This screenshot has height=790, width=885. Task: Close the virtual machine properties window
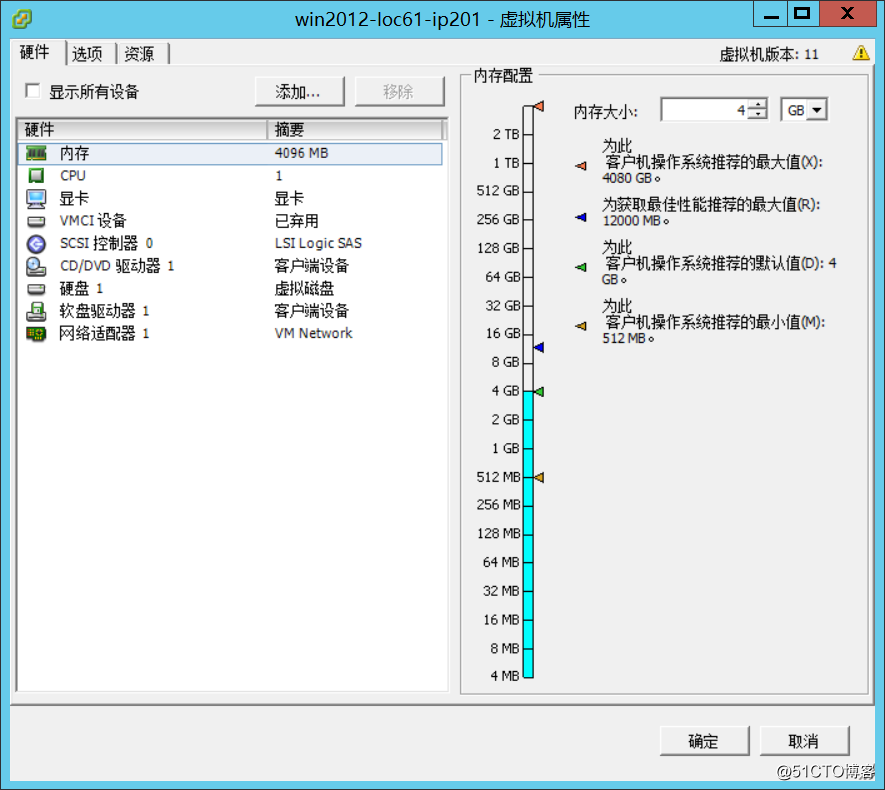847,14
